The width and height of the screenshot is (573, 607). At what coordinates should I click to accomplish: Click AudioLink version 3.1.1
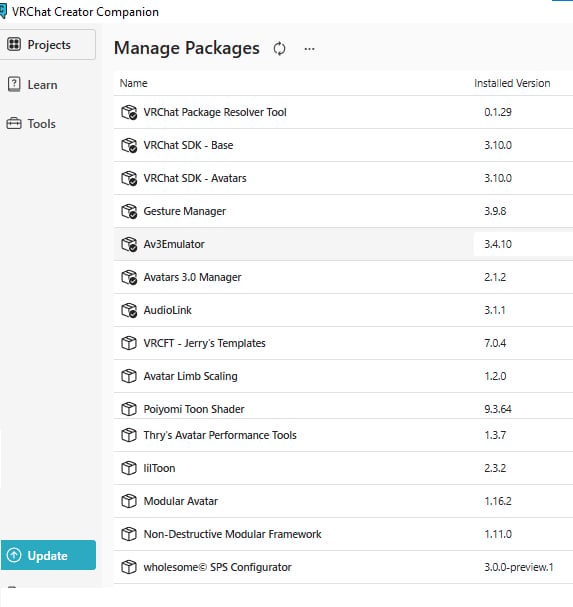[x=494, y=310]
